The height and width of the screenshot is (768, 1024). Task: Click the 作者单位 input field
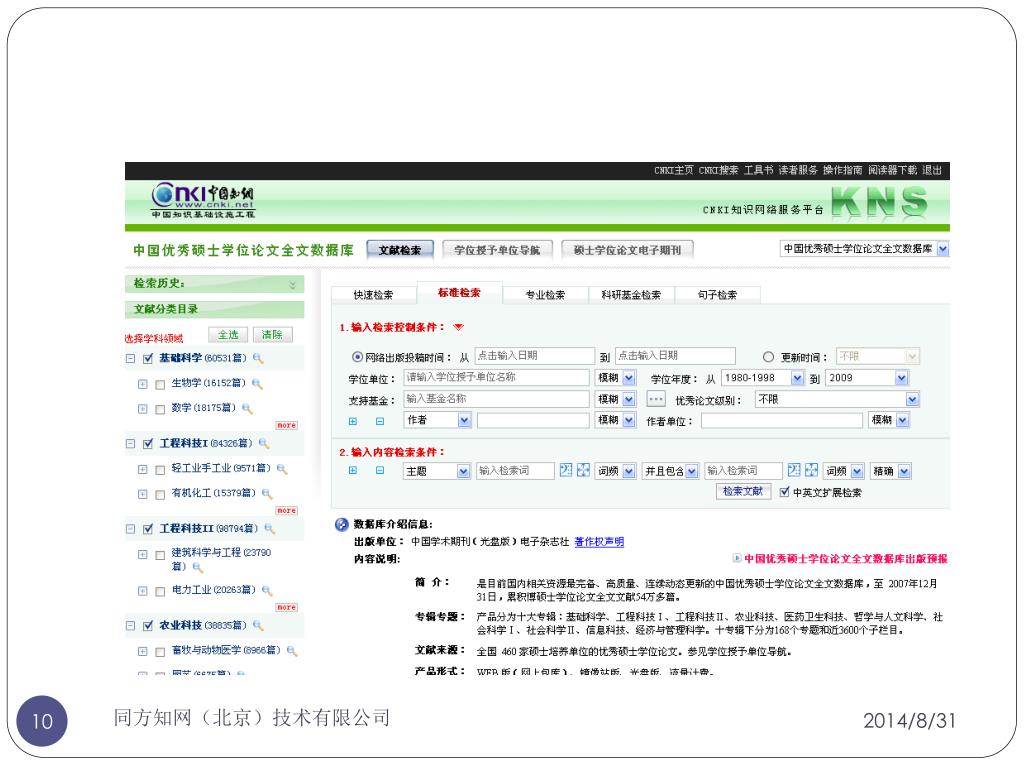782,421
